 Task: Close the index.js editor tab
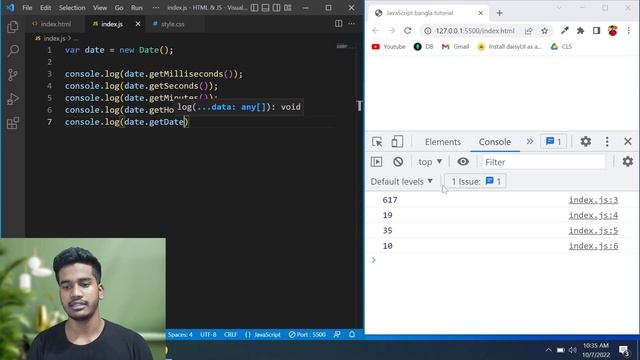pyautogui.click(x=138, y=24)
